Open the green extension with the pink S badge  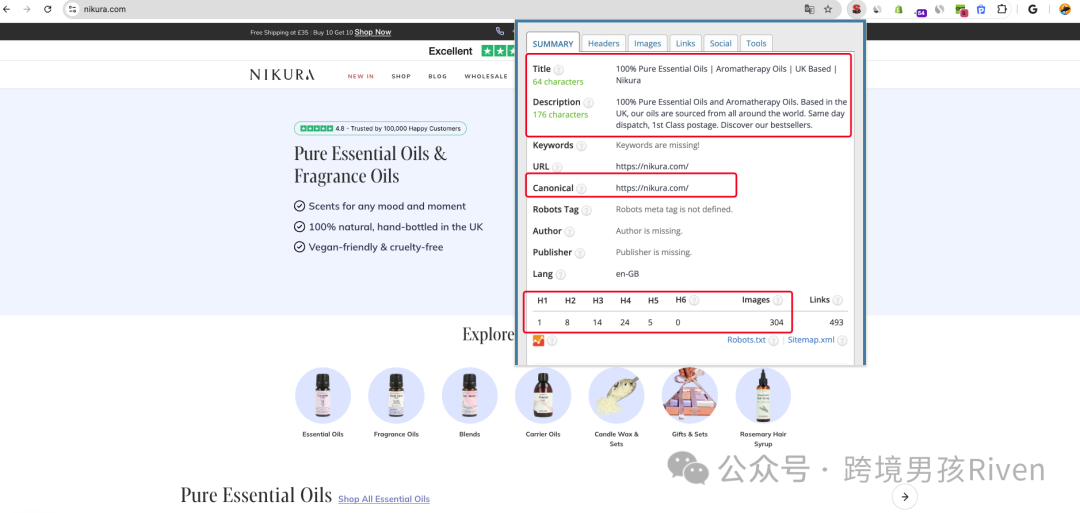tap(962, 10)
